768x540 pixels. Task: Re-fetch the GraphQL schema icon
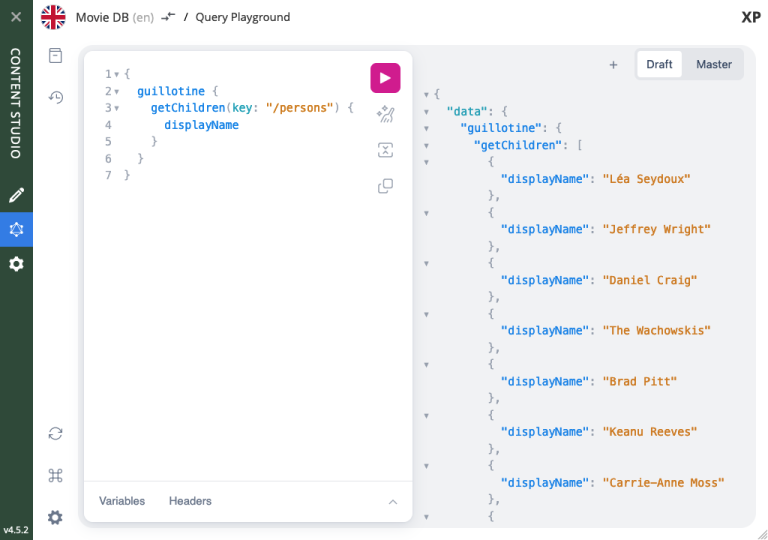(x=55, y=434)
